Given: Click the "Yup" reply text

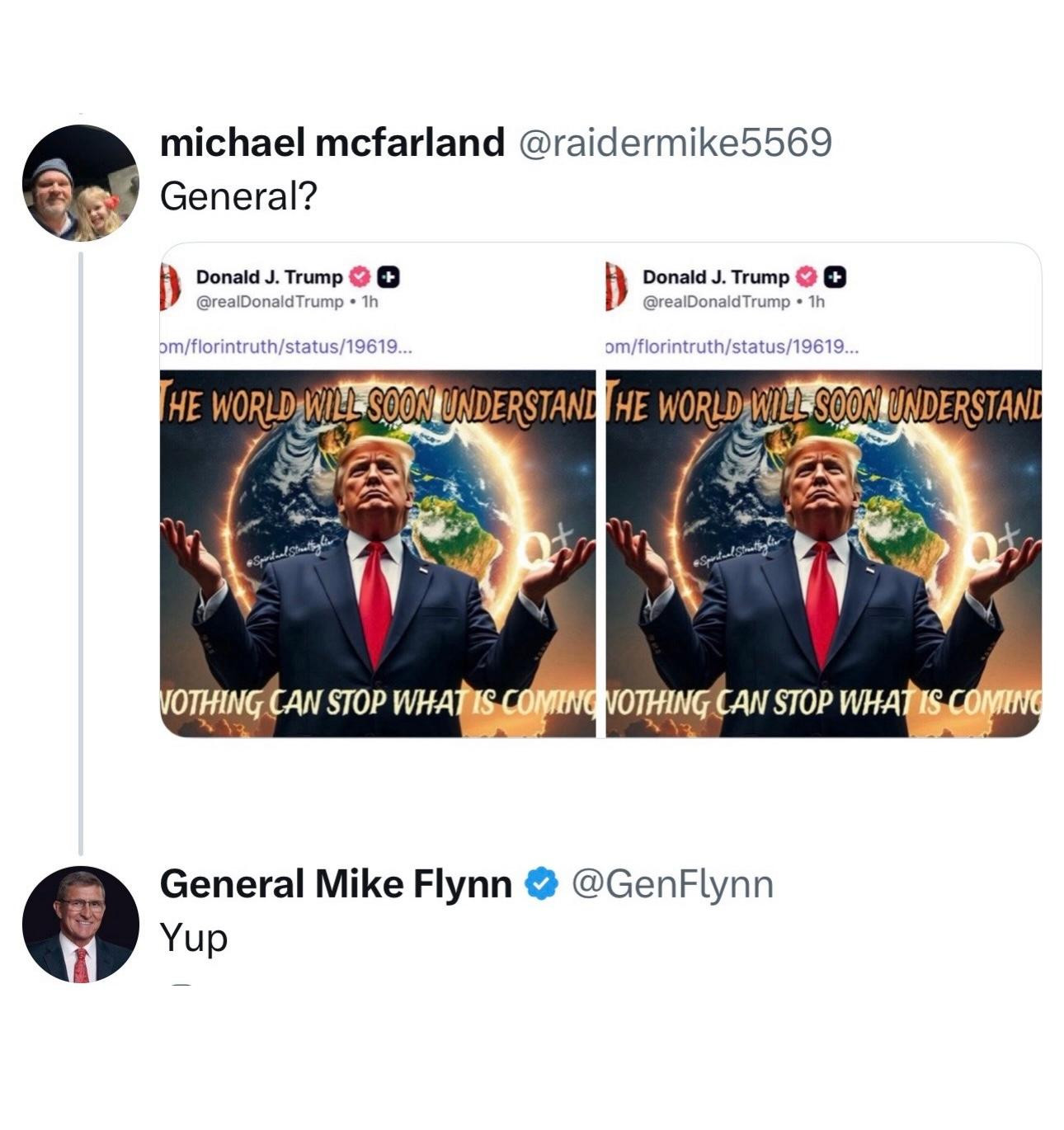Looking at the screenshot, I should point(193,938).
